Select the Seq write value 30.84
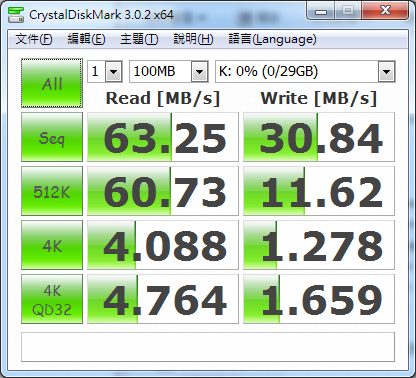The height and width of the screenshot is (378, 416). click(x=319, y=137)
